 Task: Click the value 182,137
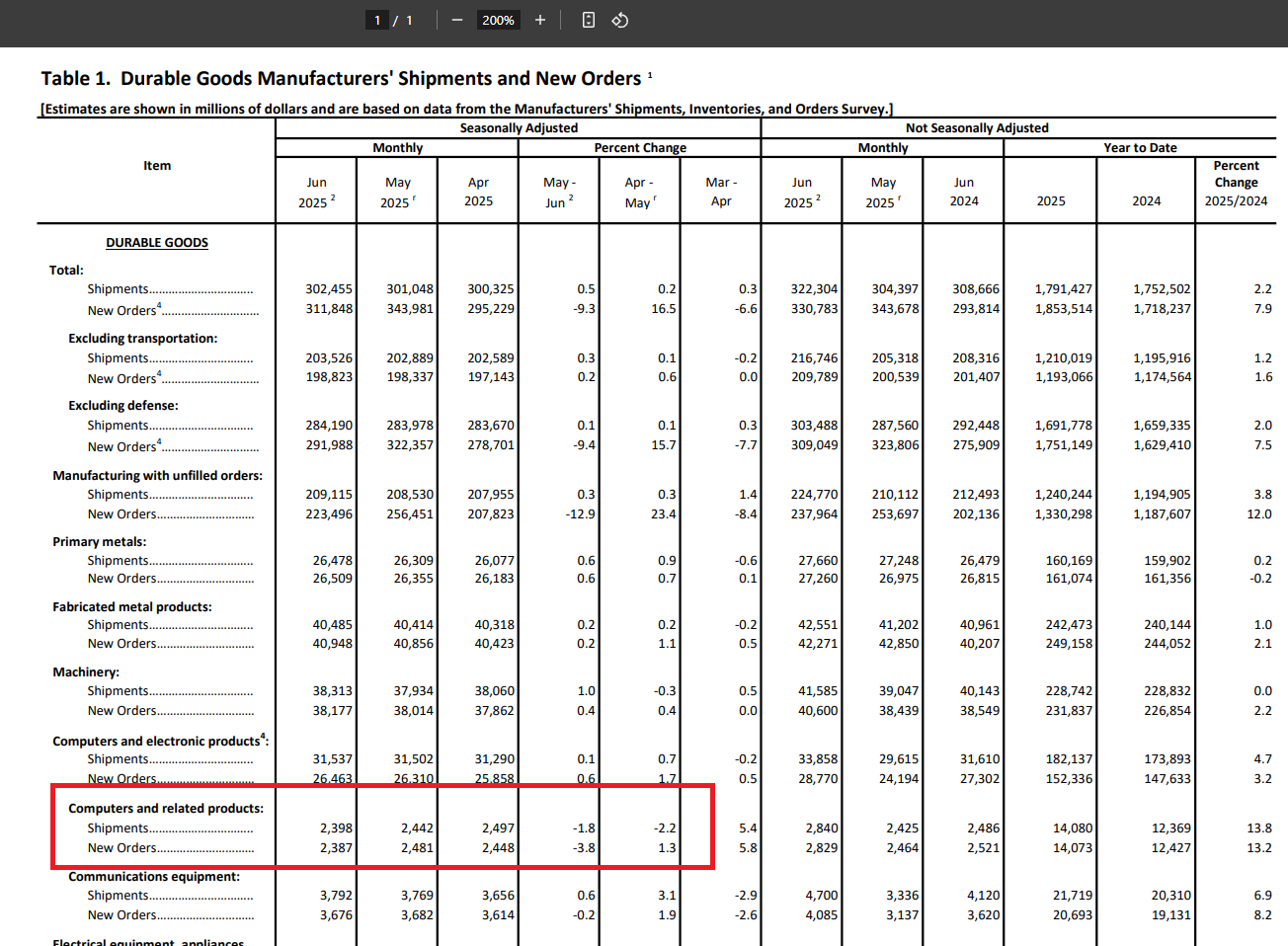coord(1070,759)
